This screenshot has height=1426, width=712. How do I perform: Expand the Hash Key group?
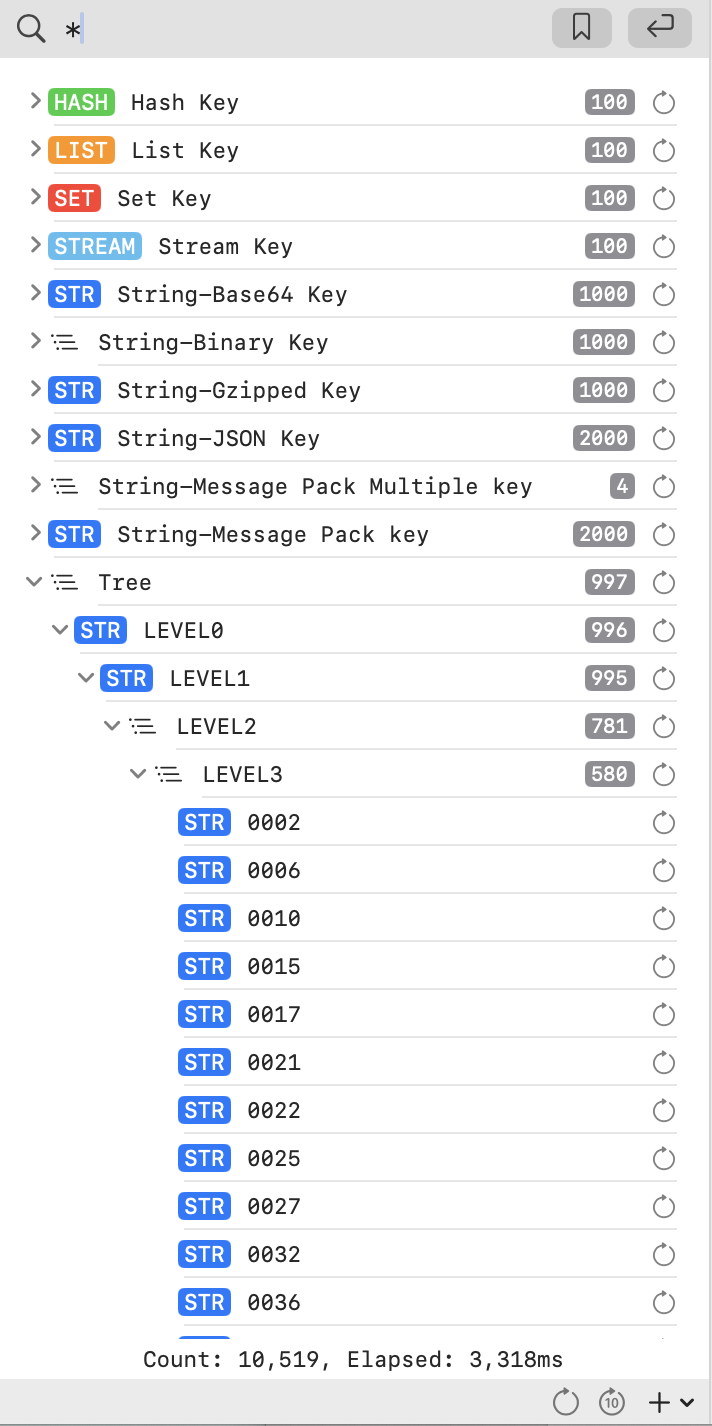35,101
